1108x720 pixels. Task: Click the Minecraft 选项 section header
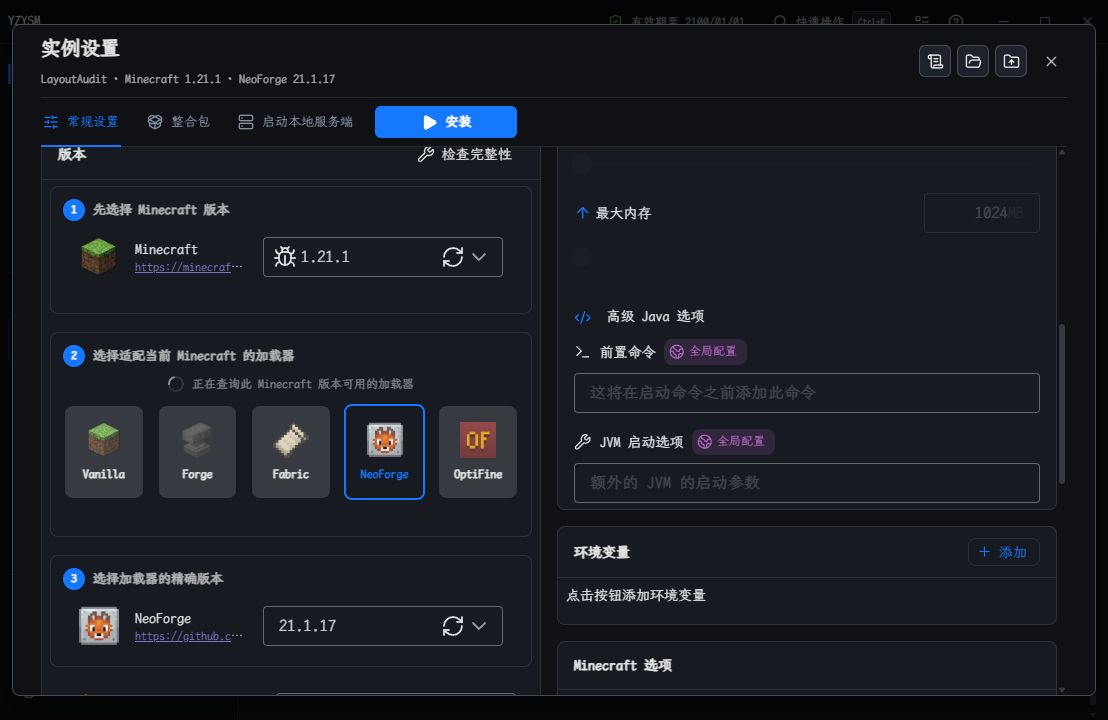623,666
